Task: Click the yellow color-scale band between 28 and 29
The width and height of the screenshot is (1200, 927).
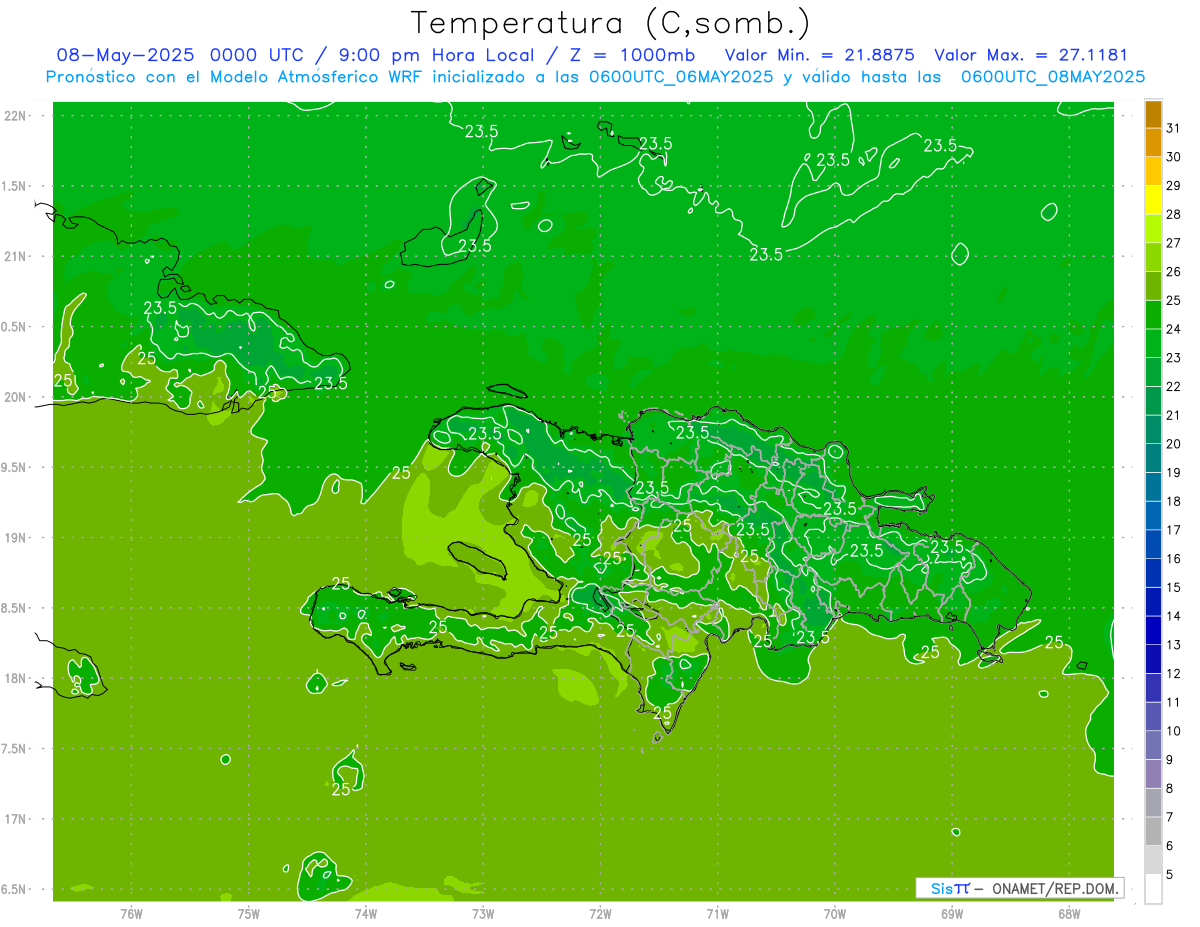Action: 1153,200
